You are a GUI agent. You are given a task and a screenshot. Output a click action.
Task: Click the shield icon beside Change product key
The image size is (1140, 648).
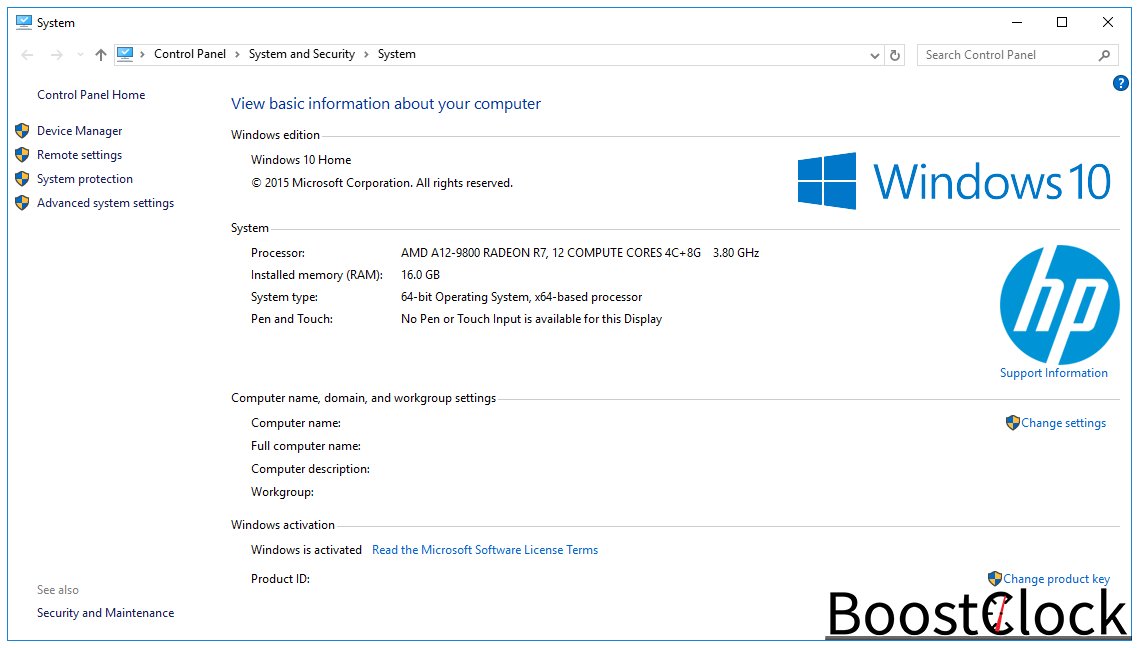(x=995, y=579)
